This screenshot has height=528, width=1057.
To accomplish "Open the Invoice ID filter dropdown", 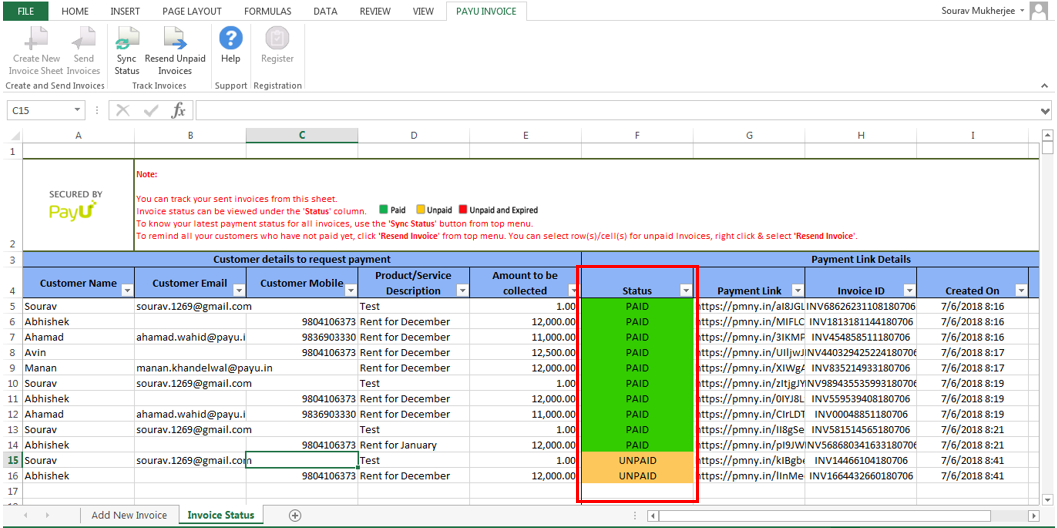I will click(x=909, y=290).
